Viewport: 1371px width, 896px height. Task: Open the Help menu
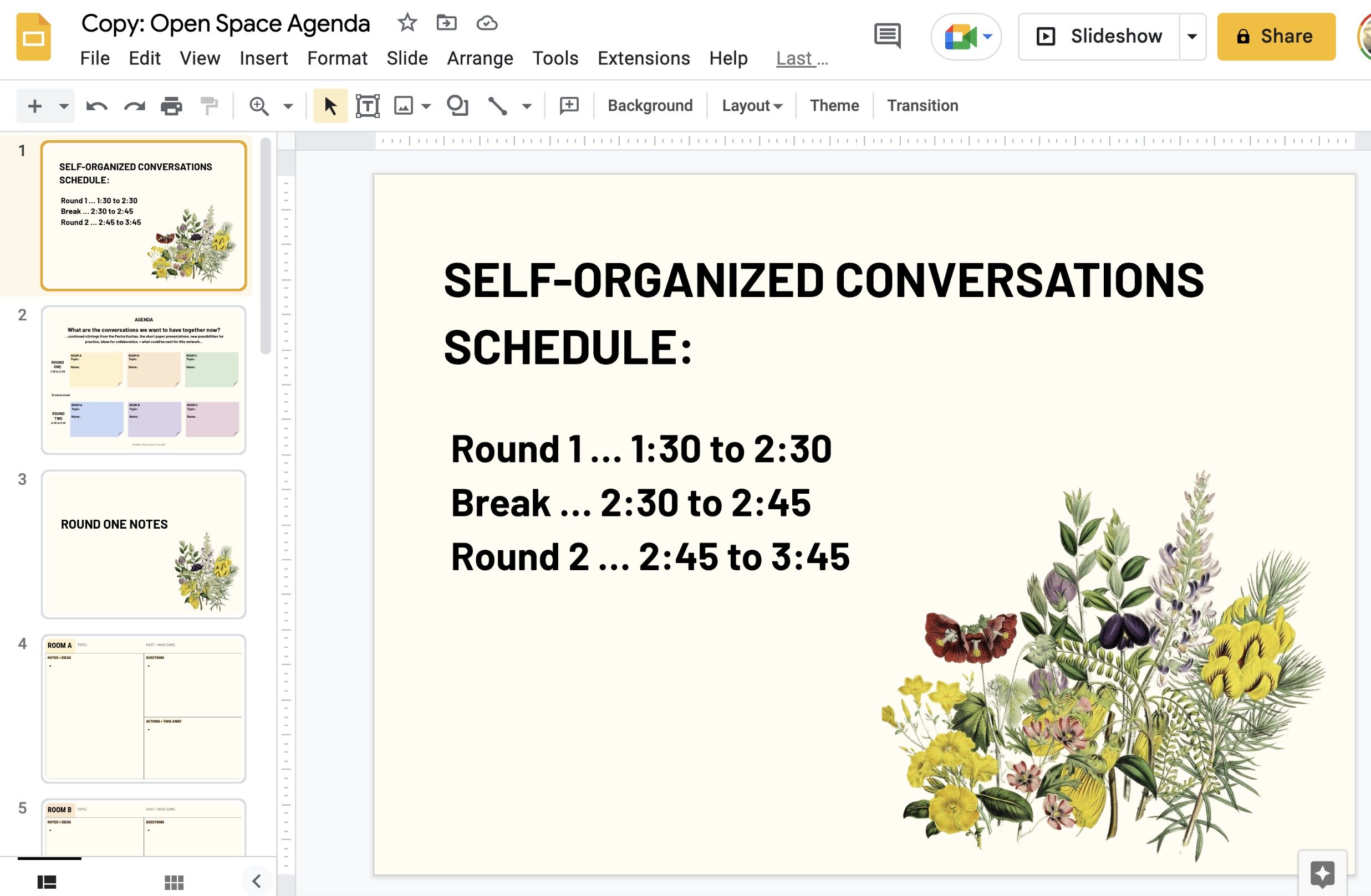728,58
